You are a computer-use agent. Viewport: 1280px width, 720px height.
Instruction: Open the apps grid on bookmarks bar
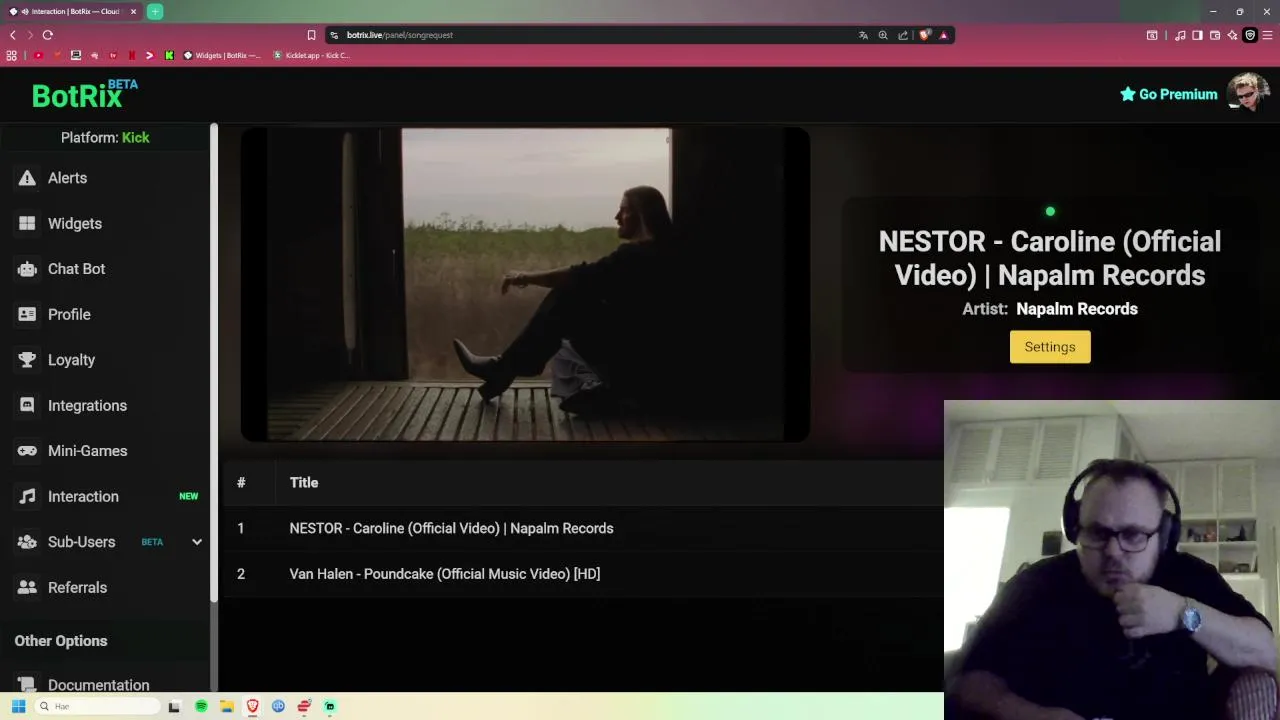click(12, 56)
